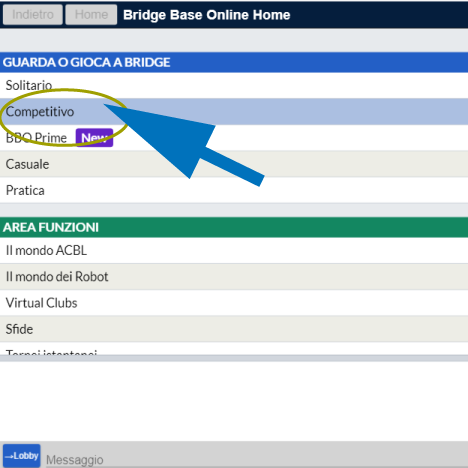Click the blue Lobby arrow button
Image resolution: width=468 pixels, height=468 pixels.
pyautogui.click(x=22, y=455)
